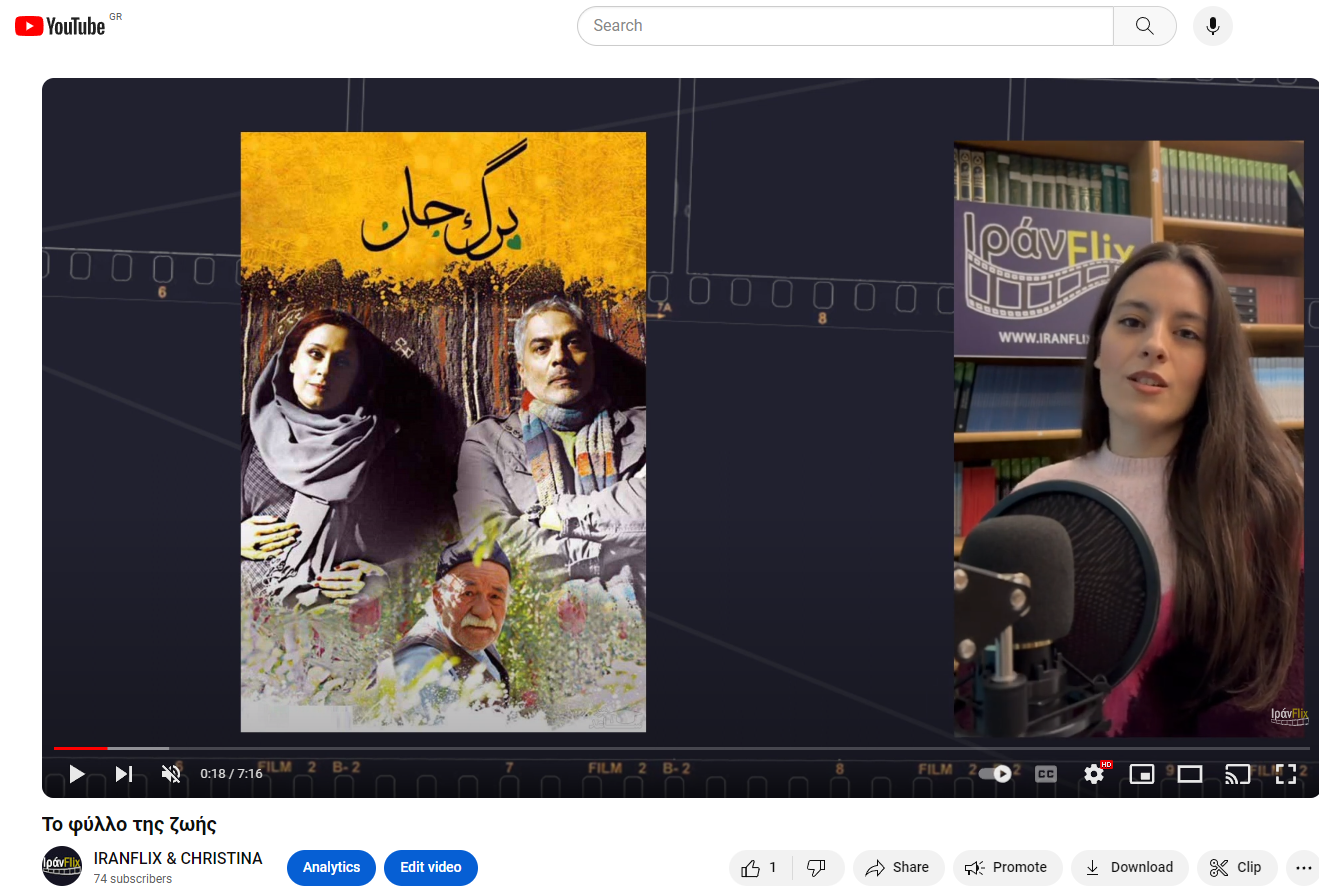Click the 0:18 / 7:16 time display
The width and height of the screenshot is (1319, 892).
pyautogui.click(x=231, y=773)
